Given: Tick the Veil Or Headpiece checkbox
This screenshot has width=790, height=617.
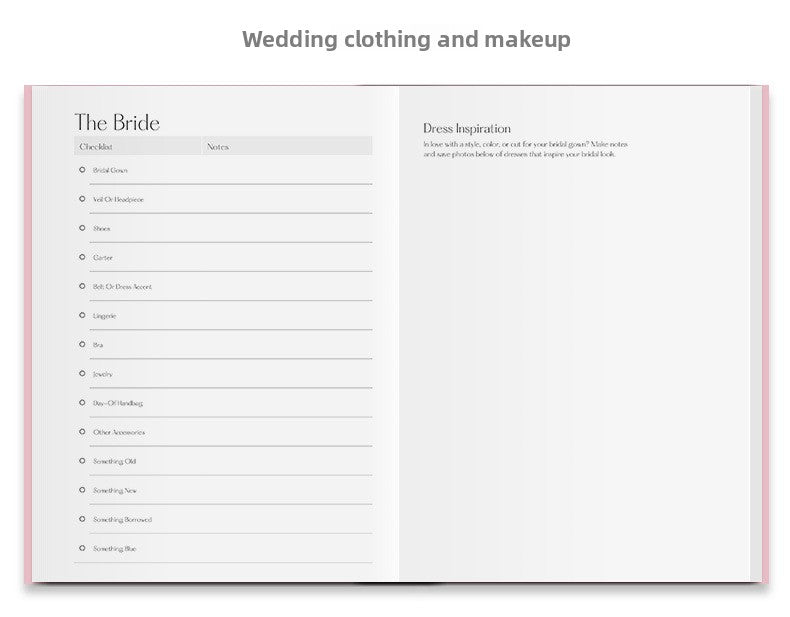Looking at the screenshot, I should coord(82,199).
